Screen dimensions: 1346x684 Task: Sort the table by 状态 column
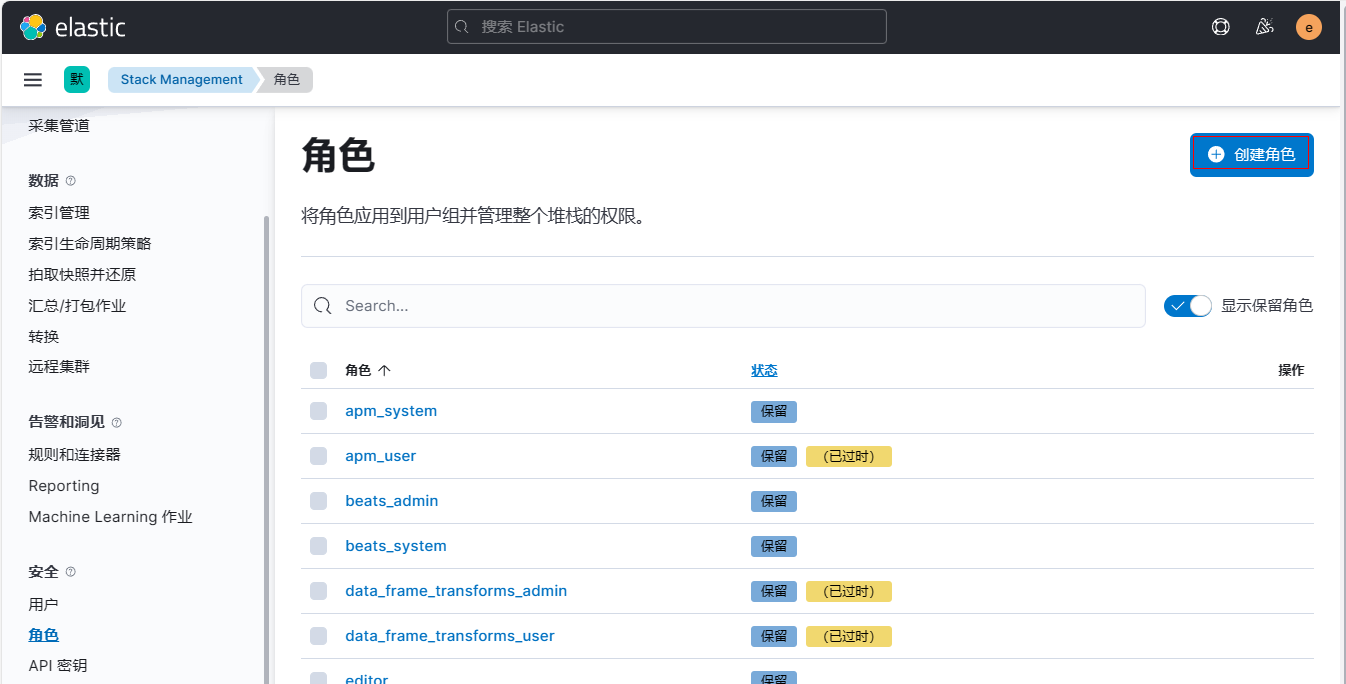click(764, 371)
